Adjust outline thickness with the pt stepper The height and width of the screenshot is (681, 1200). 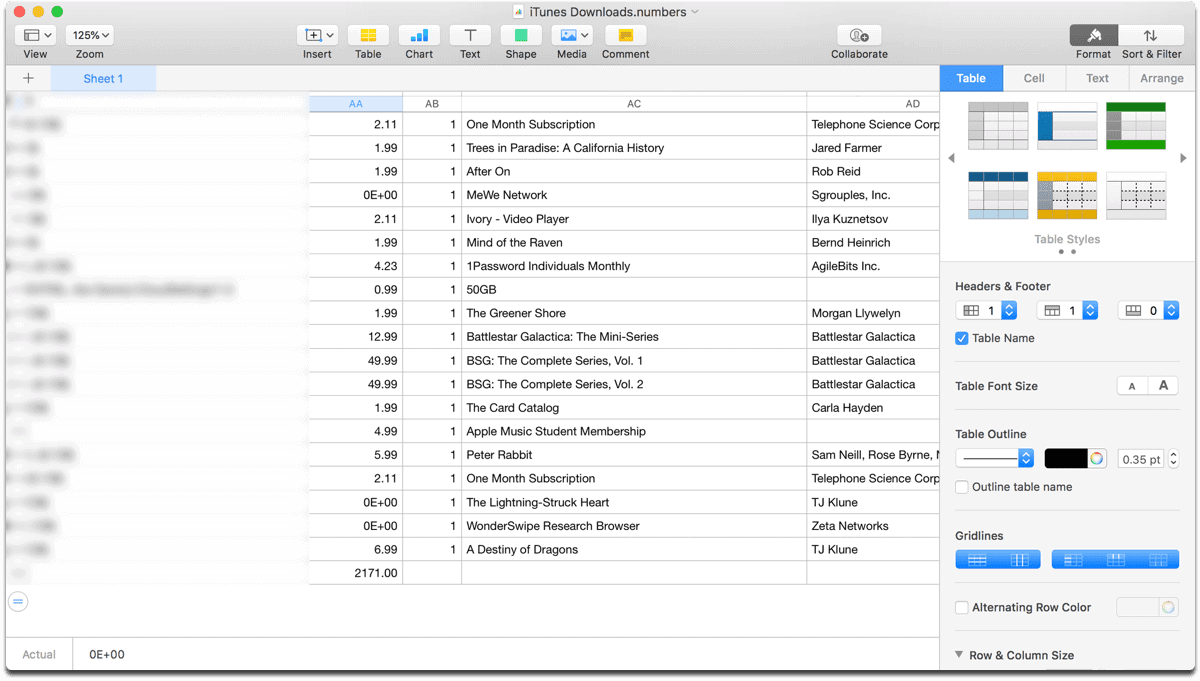tap(1173, 459)
